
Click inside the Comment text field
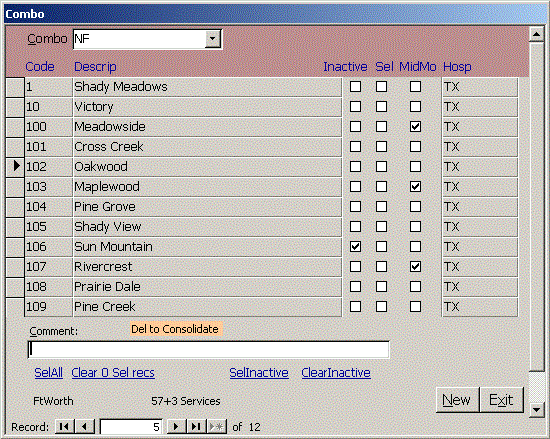coord(208,350)
